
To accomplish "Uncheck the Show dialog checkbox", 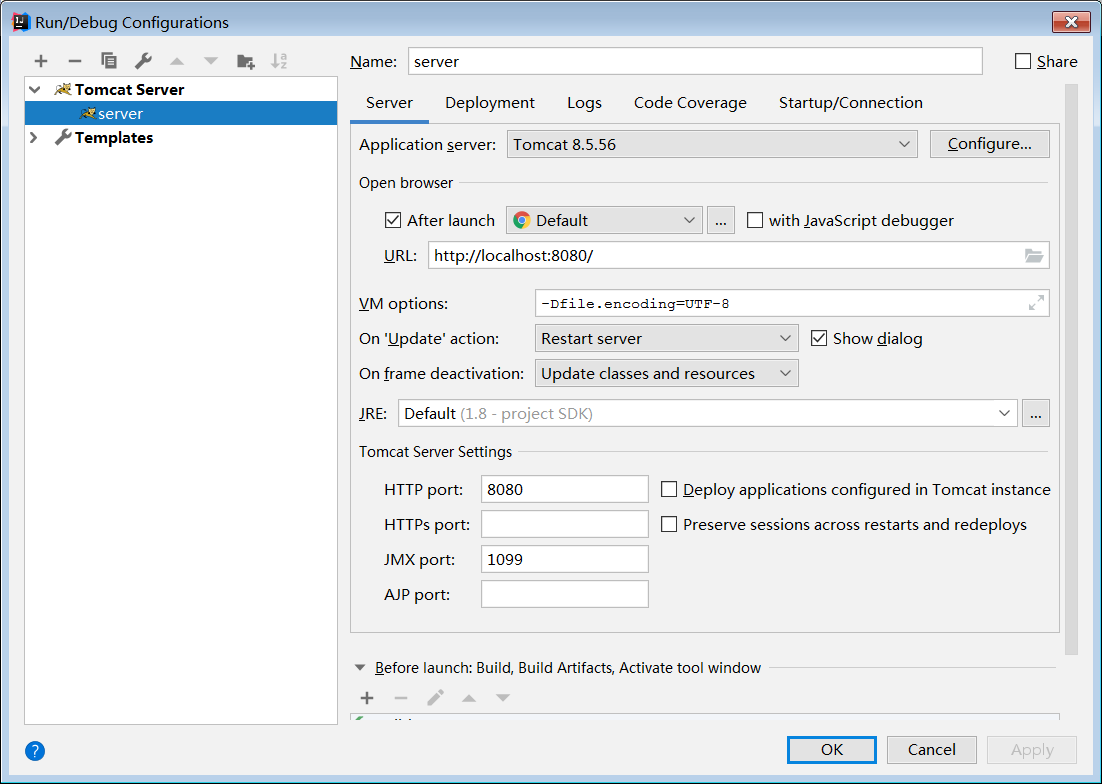I will tap(819, 338).
